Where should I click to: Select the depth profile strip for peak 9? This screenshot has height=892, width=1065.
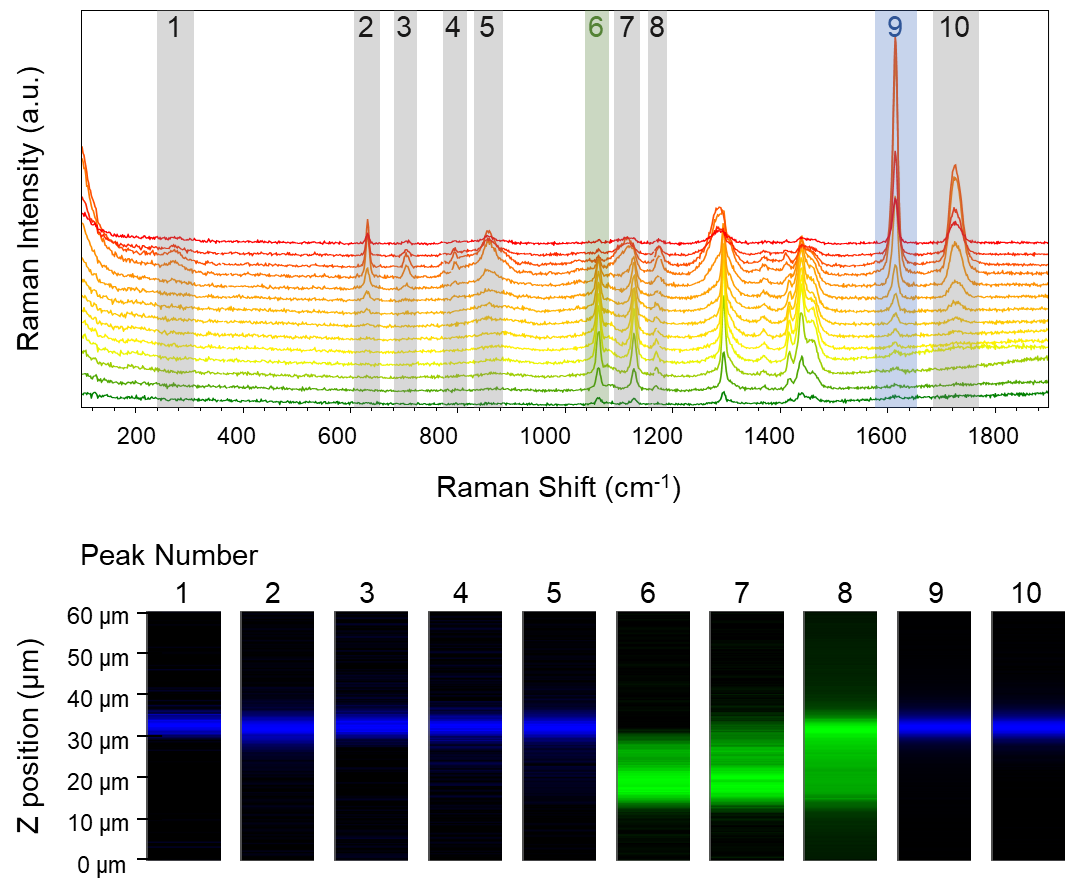coord(934,736)
